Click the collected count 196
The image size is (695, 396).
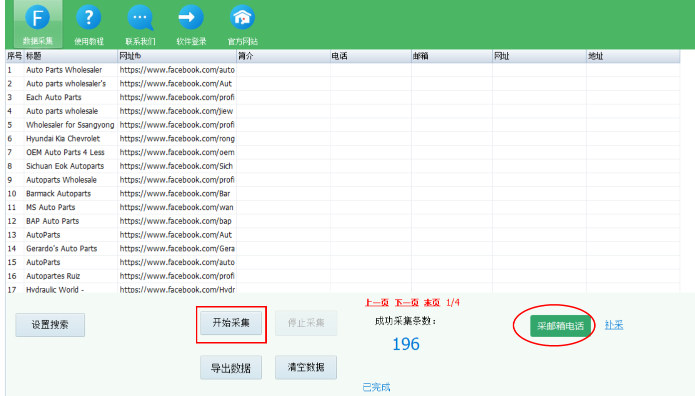tap(406, 344)
